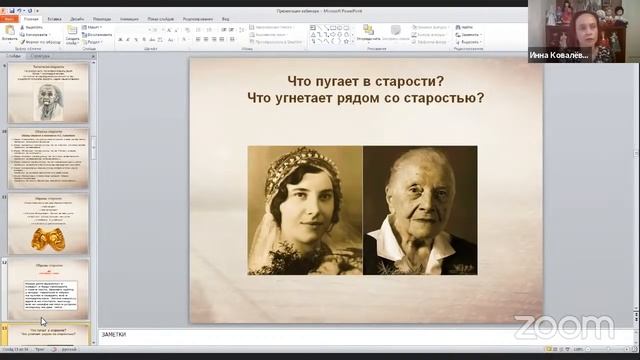Convert to SmartArt graphic
Screen dimensions: 640x360
click(x=276, y=42)
